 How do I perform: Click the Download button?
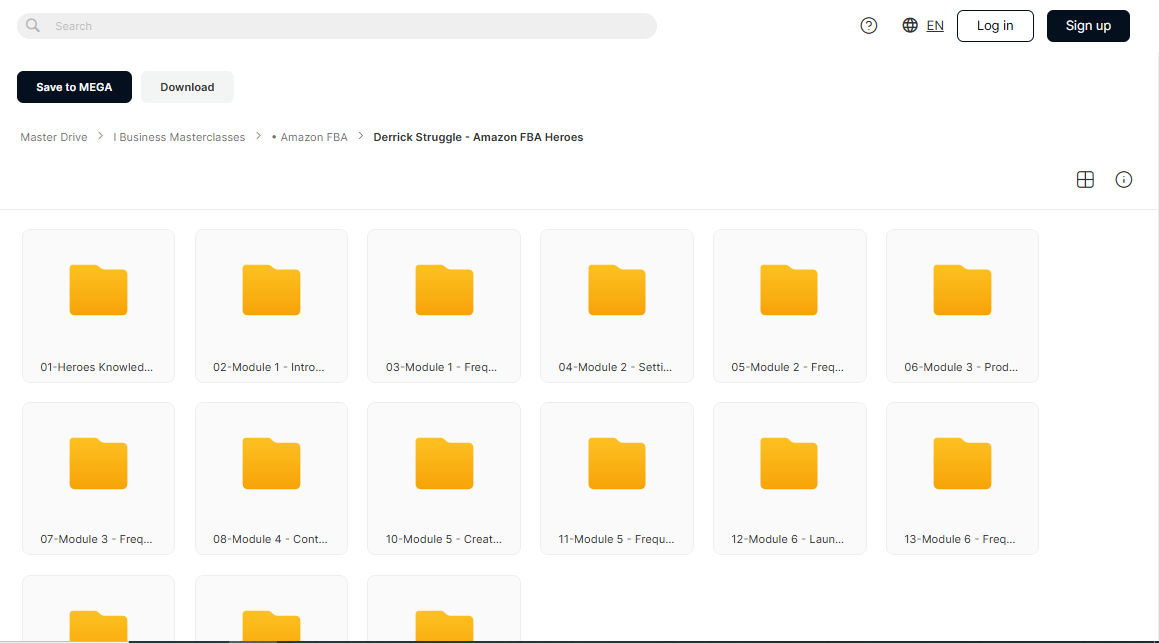187,87
